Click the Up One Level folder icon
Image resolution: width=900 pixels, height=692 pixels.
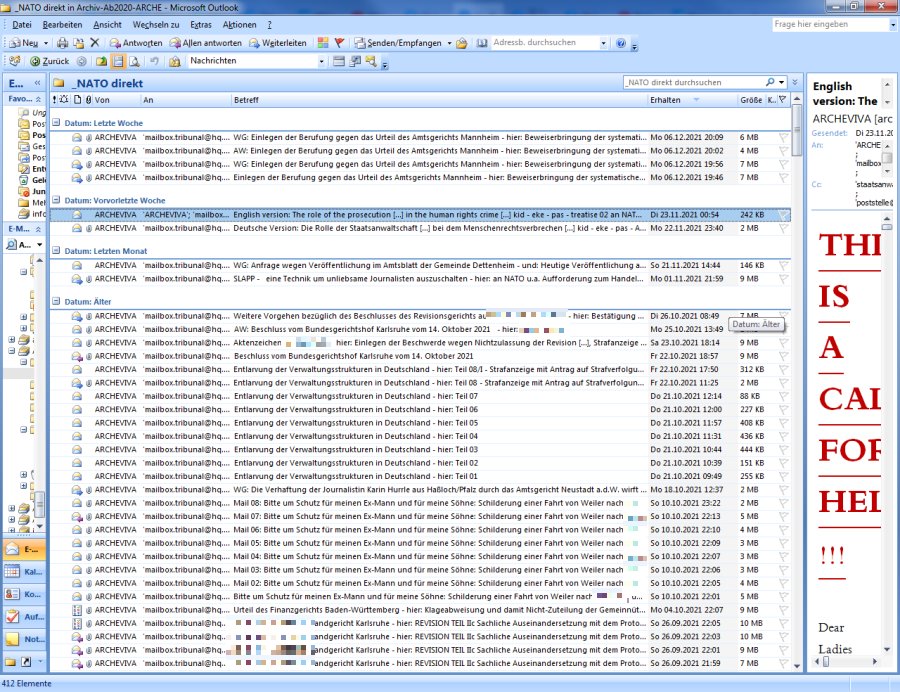coord(101,61)
